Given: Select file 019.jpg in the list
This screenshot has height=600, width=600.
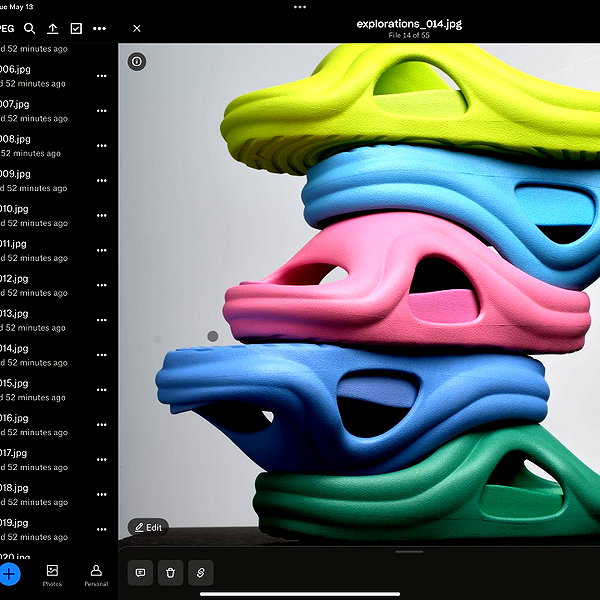Looking at the screenshot, I should click(59, 529).
